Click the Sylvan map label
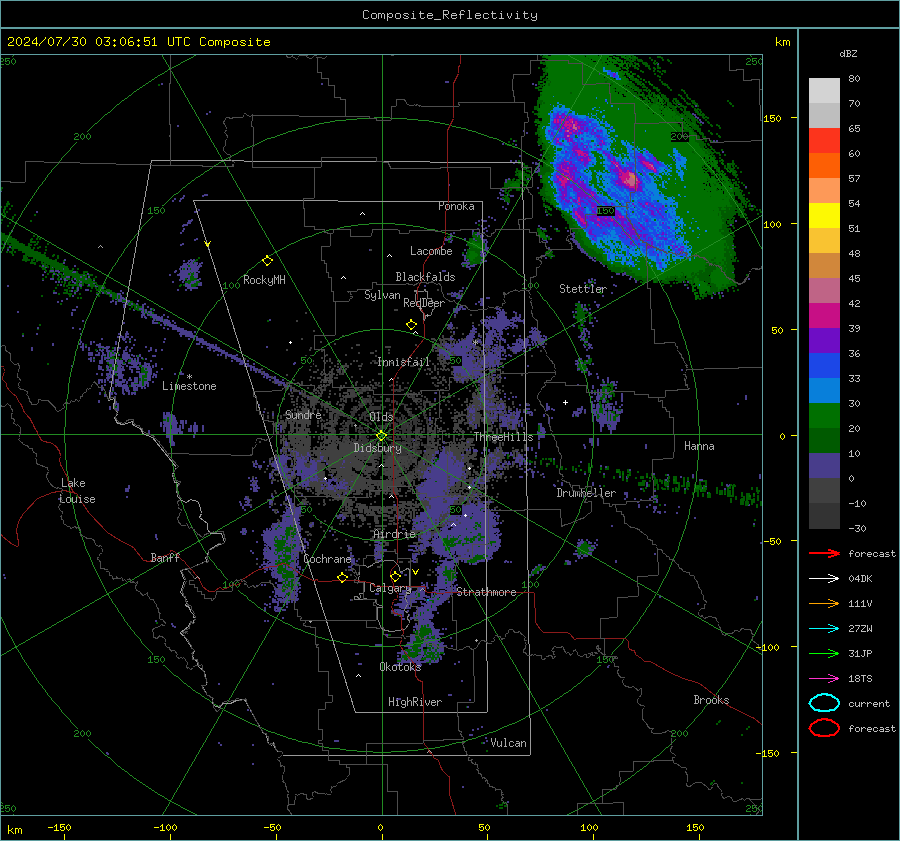This screenshot has width=900, height=841. click(382, 295)
